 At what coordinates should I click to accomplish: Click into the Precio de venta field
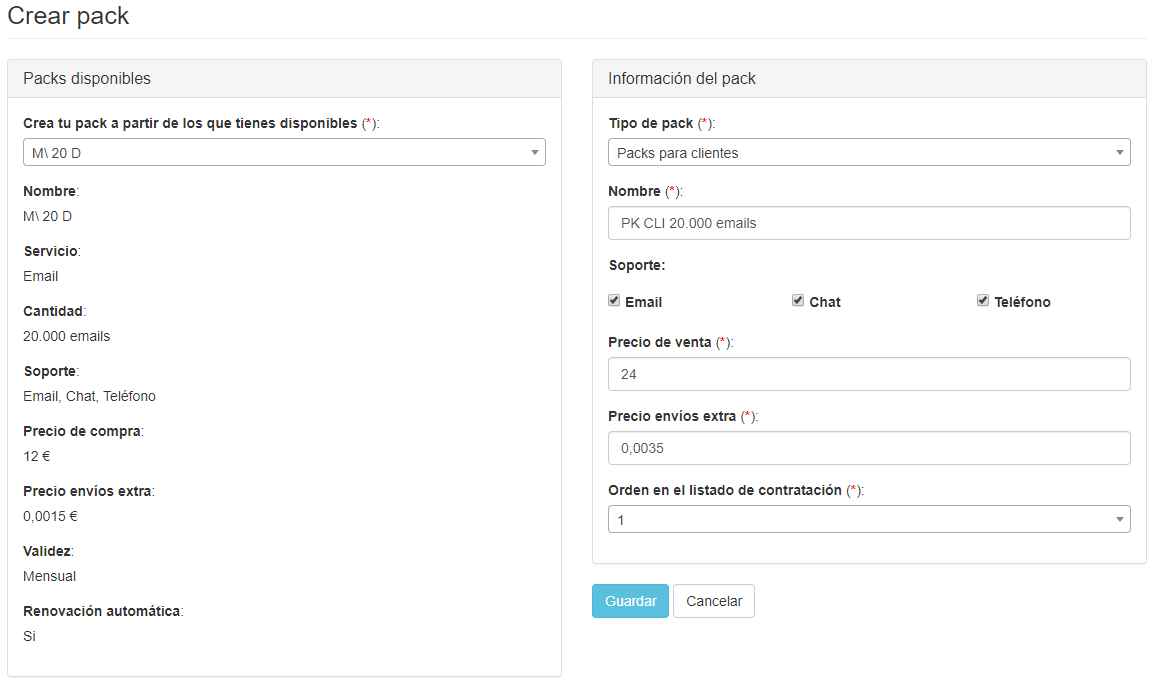pyautogui.click(x=868, y=374)
